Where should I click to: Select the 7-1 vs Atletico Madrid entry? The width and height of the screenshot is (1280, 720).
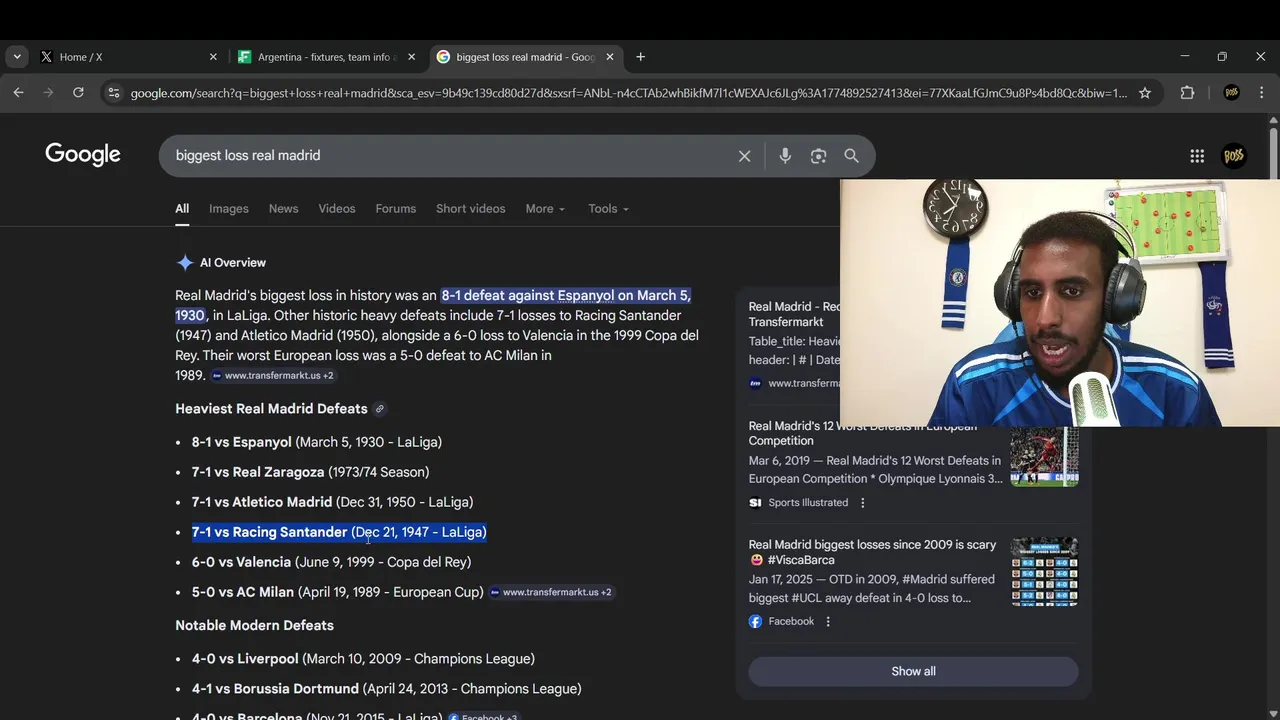[x=332, y=502]
